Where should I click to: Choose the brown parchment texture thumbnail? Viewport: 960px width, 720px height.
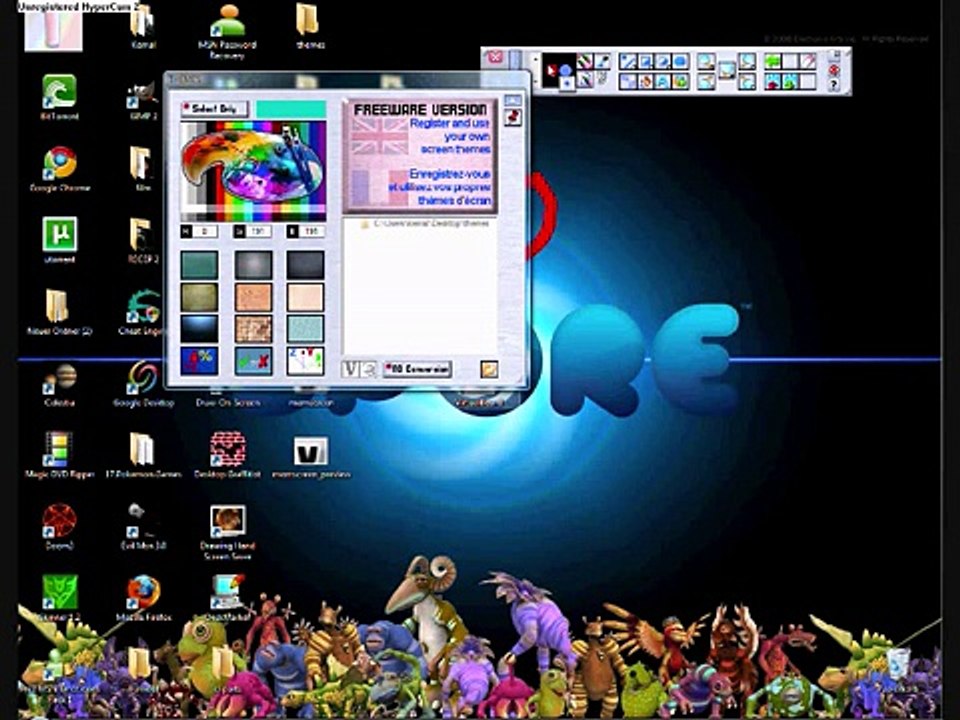253,329
